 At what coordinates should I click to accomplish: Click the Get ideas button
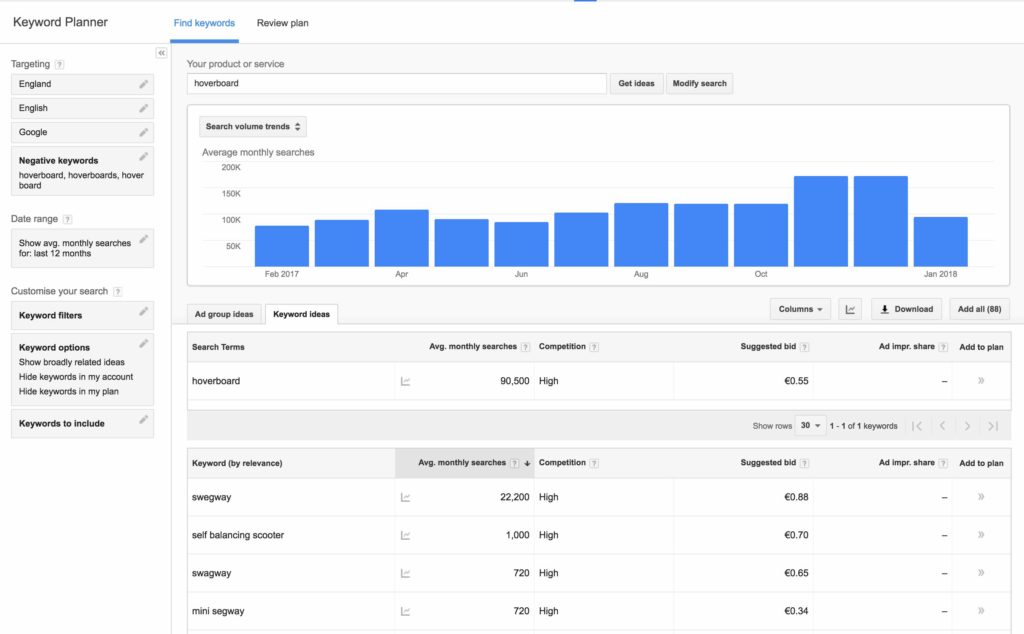click(636, 84)
